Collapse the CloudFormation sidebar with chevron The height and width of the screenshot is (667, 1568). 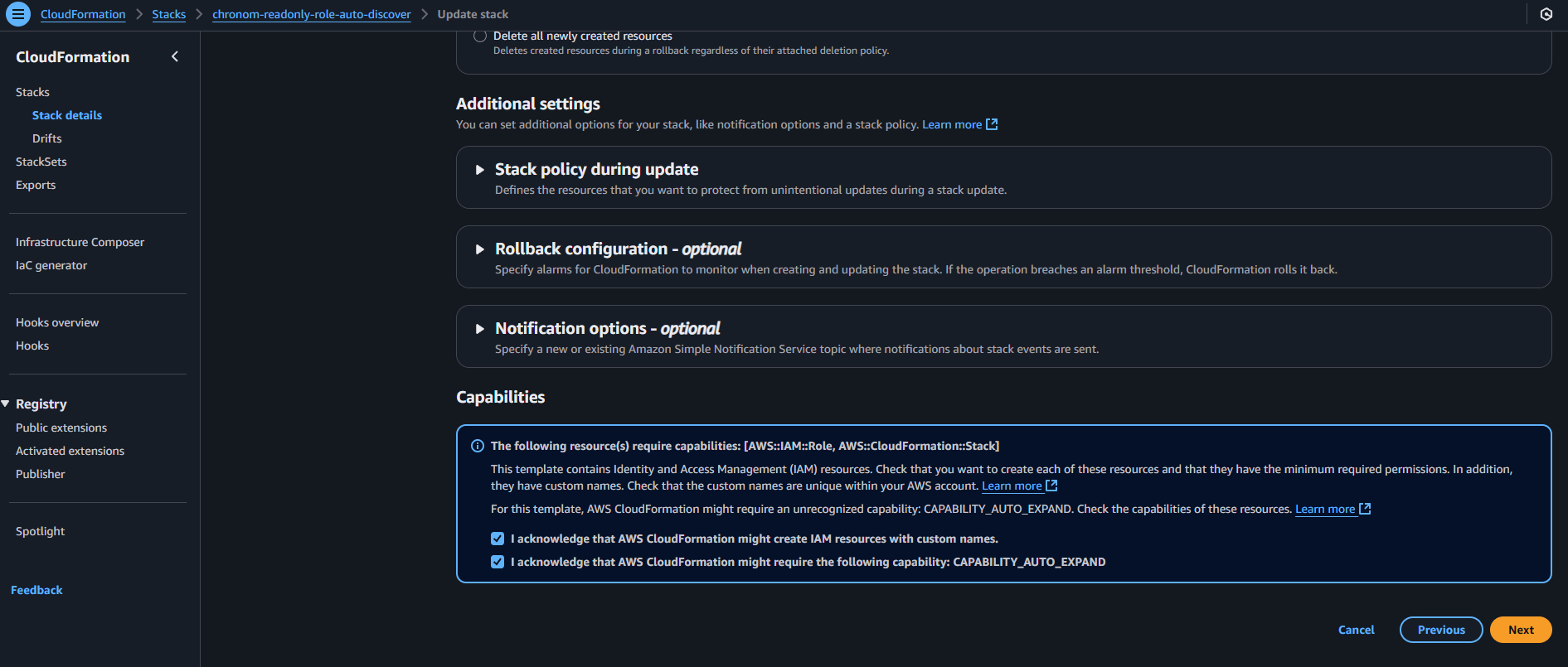click(174, 56)
